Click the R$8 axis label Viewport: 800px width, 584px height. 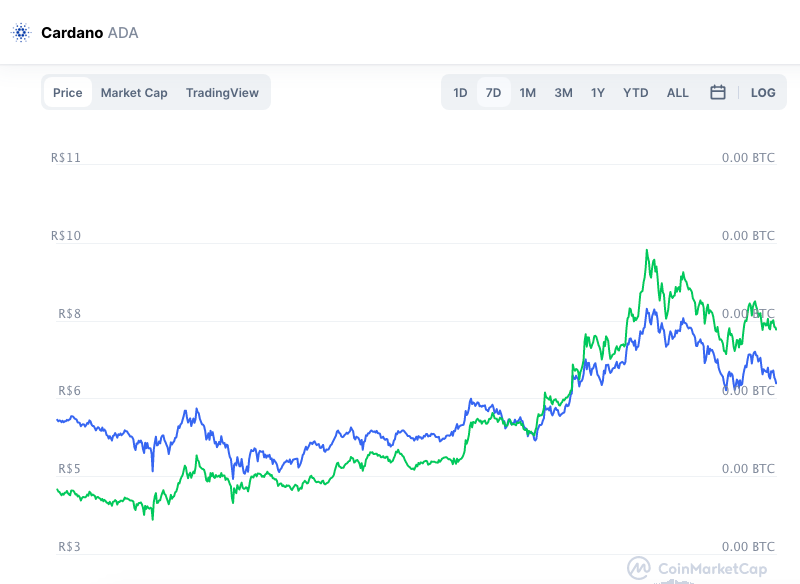click(69, 314)
